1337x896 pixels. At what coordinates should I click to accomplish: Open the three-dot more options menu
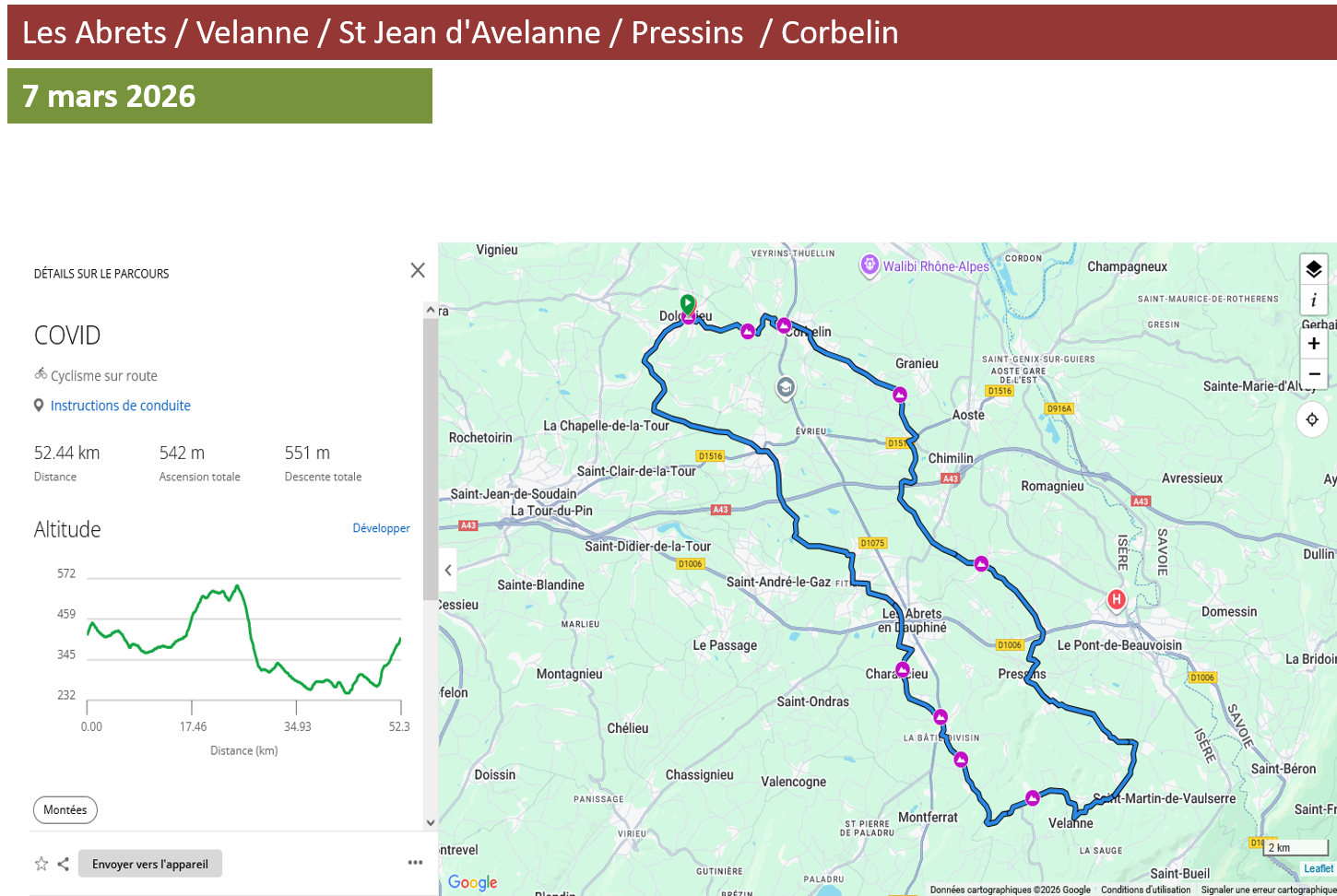[x=415, y=863]
